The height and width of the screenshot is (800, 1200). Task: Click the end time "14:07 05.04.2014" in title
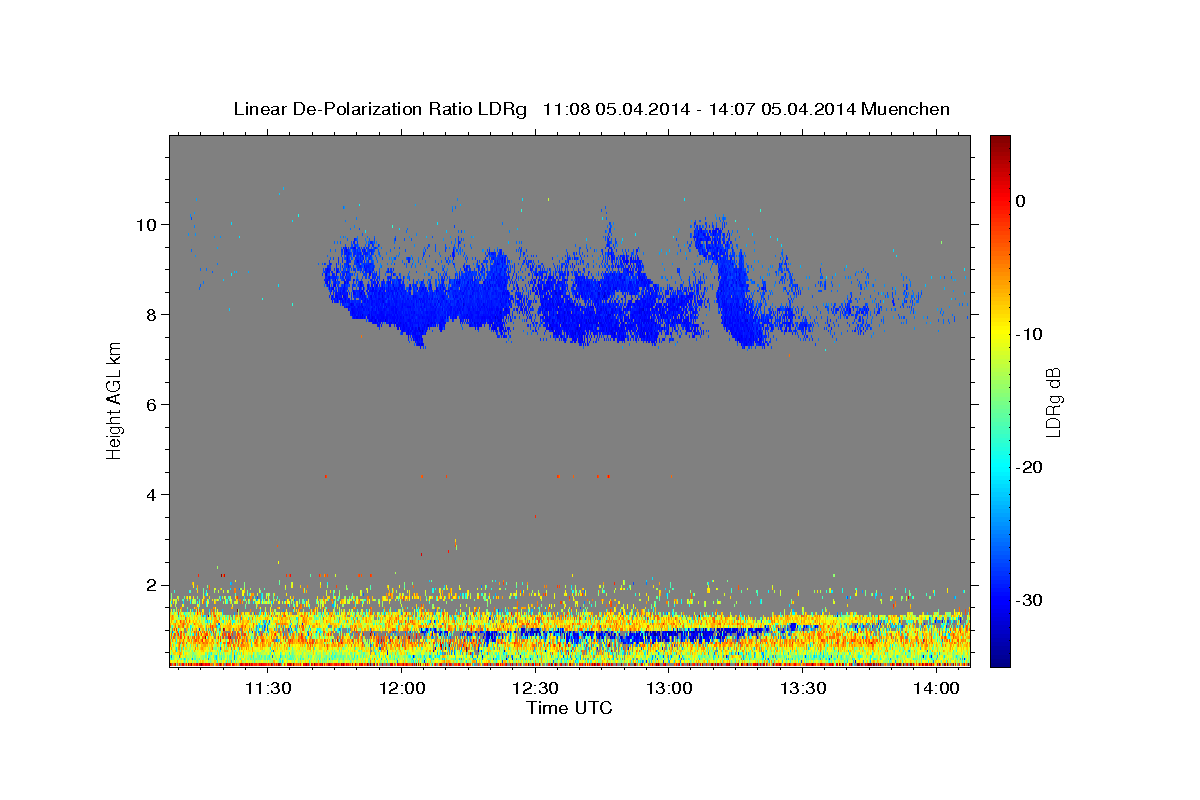coord(781,109)
